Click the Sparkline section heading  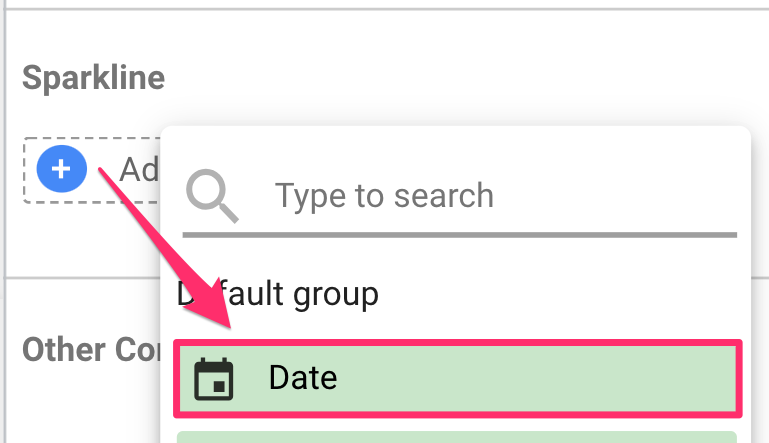(x=93, y=78)
